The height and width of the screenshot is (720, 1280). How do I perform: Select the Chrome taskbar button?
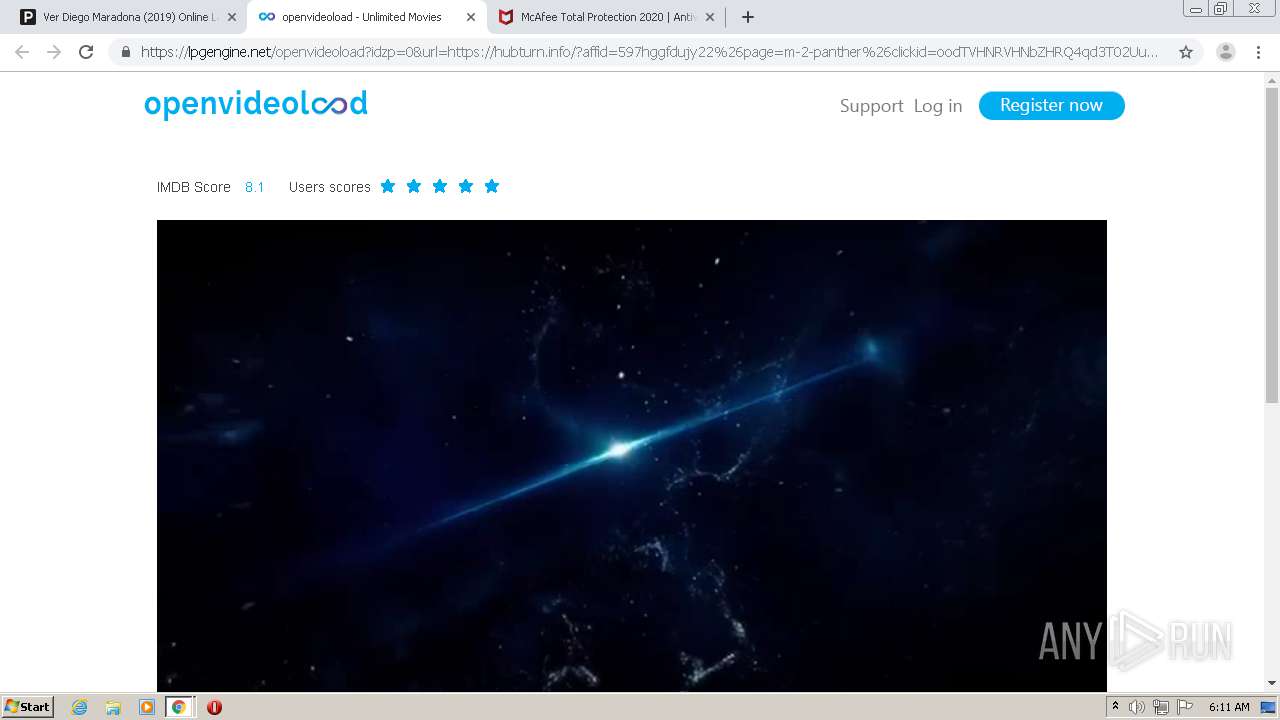179,707
